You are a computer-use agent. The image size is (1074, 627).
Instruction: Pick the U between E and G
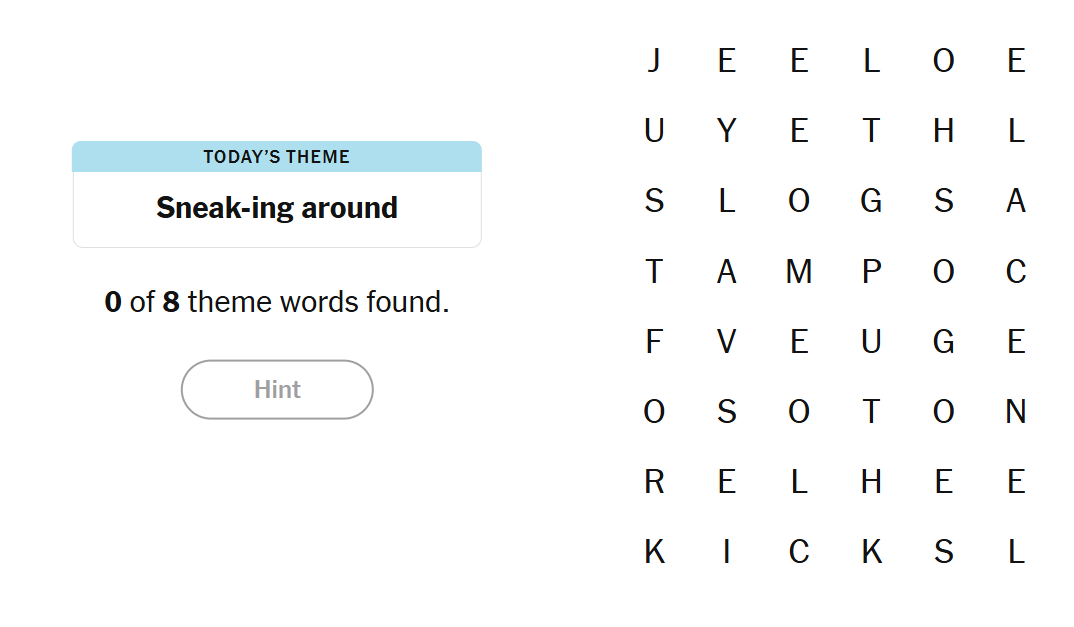click(x=871, y=342)
